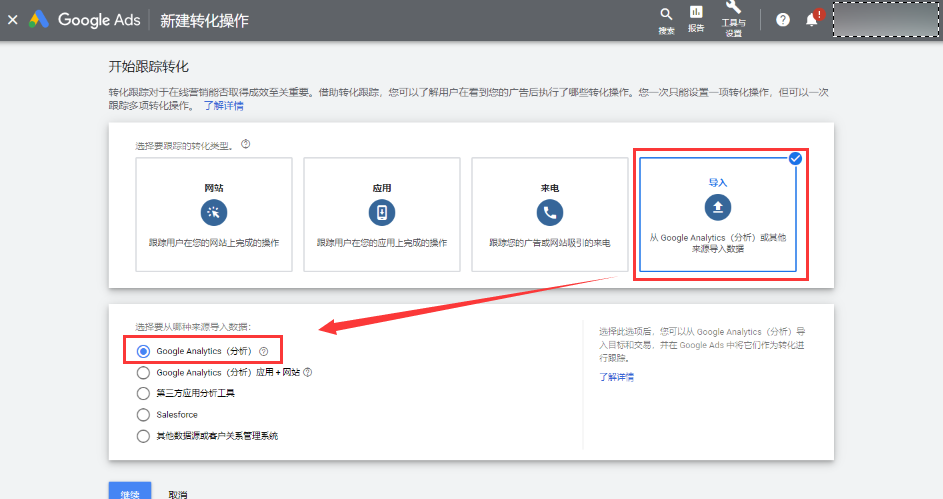Select the Salesforce radio option
This screenshot has width=943, height=499.
click(x=143, y=415)
